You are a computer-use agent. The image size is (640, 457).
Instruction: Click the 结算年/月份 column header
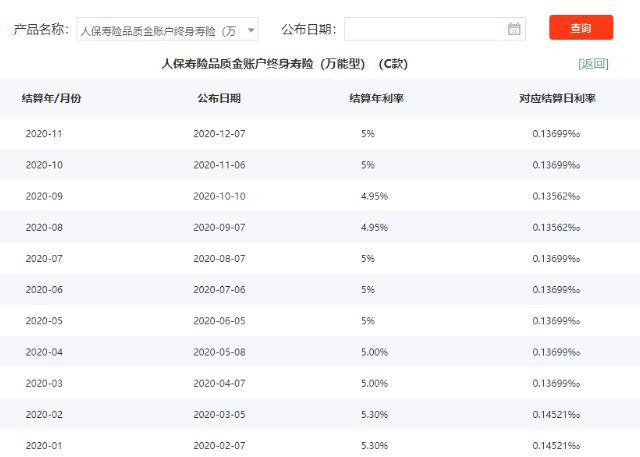[x=51, y=98]
